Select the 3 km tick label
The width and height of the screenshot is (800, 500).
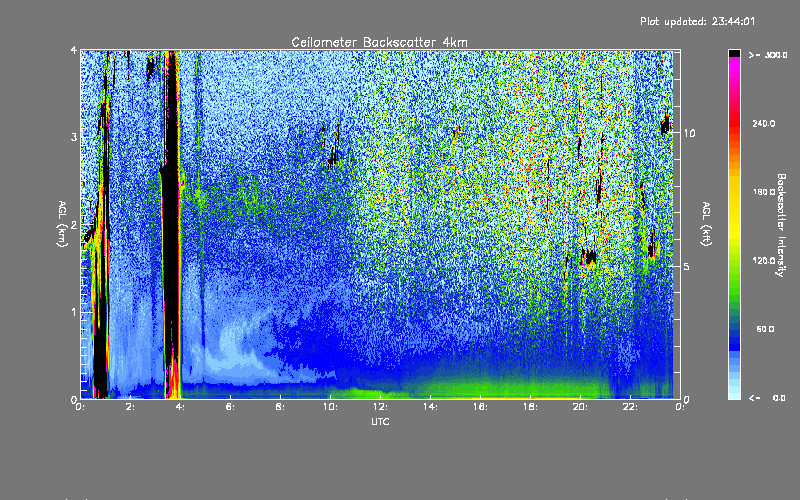click(74, 137)
